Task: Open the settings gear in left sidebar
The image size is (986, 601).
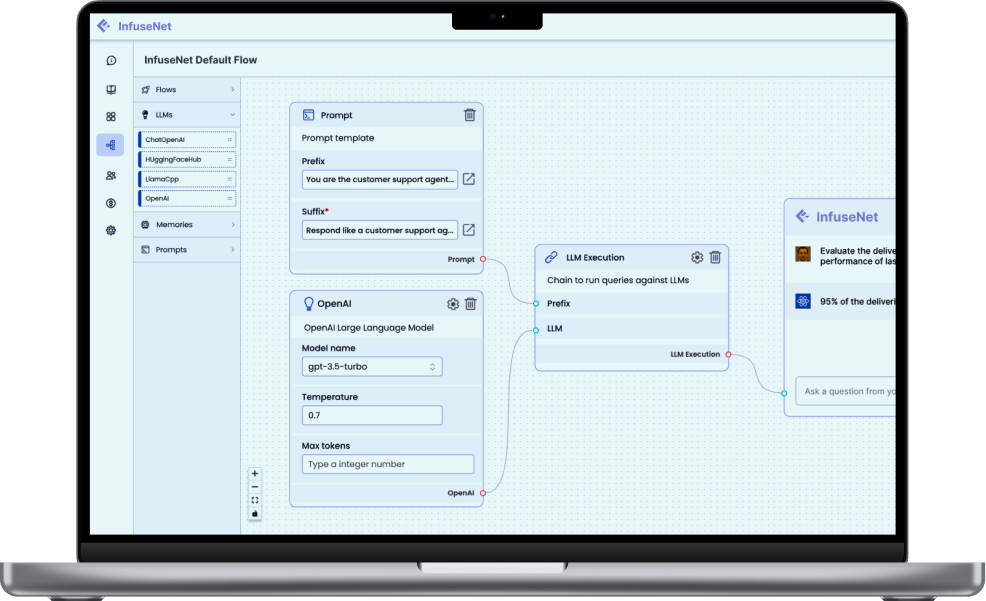Action: tap(111, 231)
